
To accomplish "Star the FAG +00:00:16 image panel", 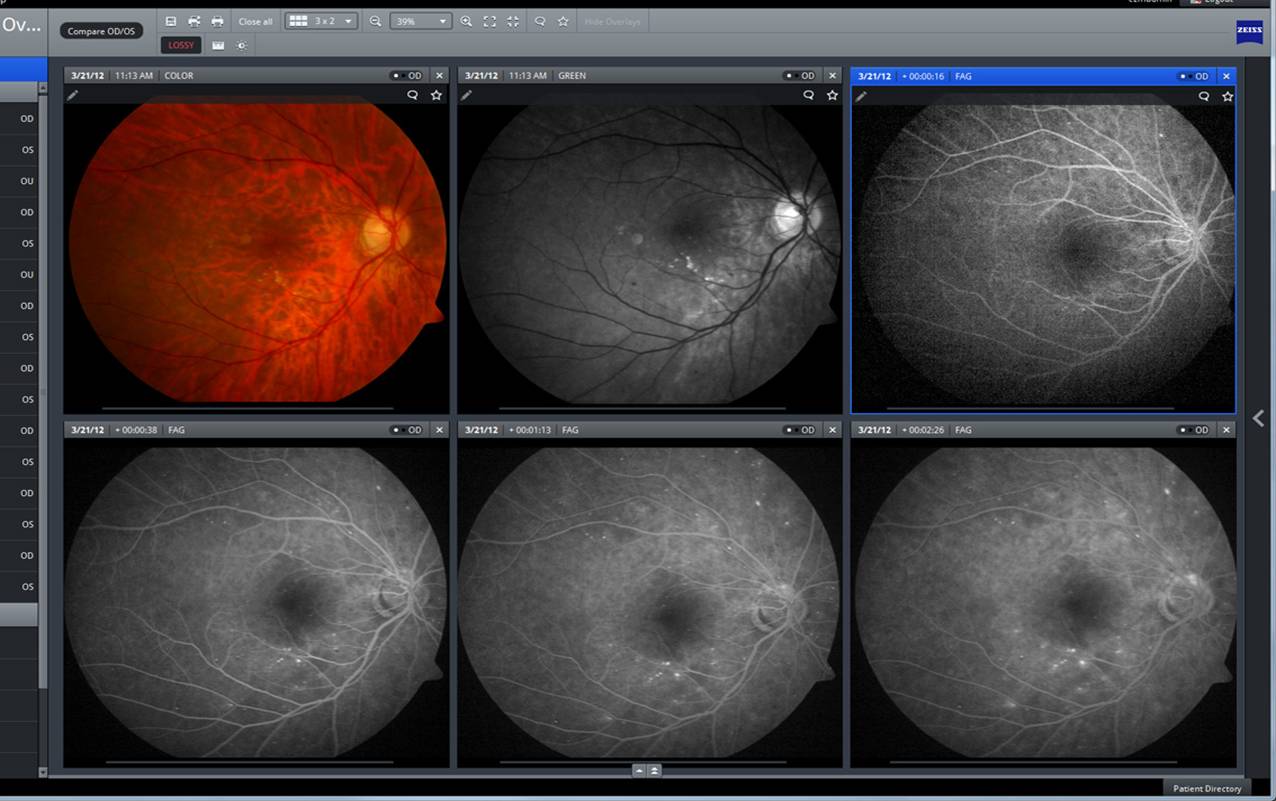I will 1228,96.
